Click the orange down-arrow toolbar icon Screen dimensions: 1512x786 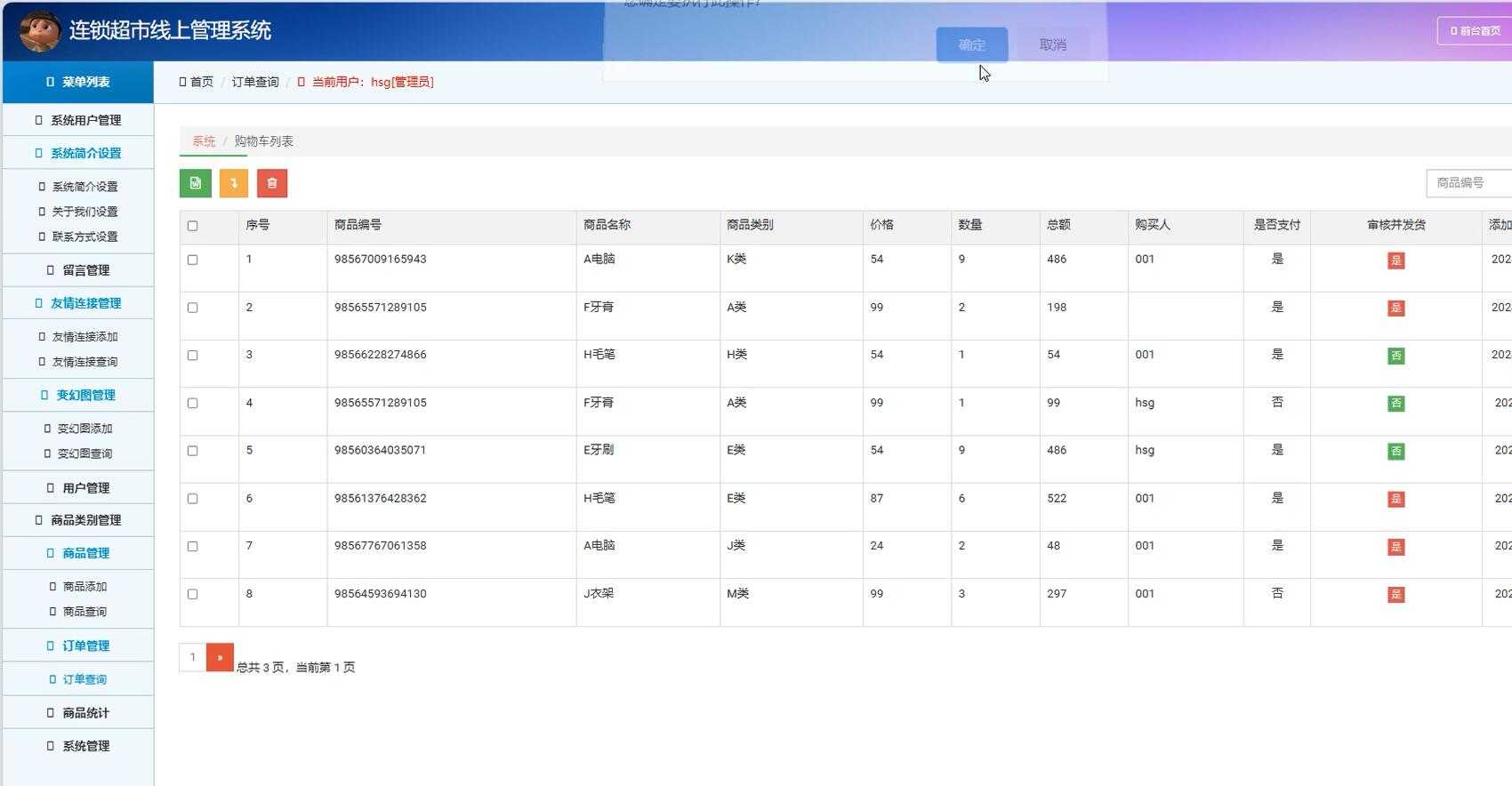(234, 183)
